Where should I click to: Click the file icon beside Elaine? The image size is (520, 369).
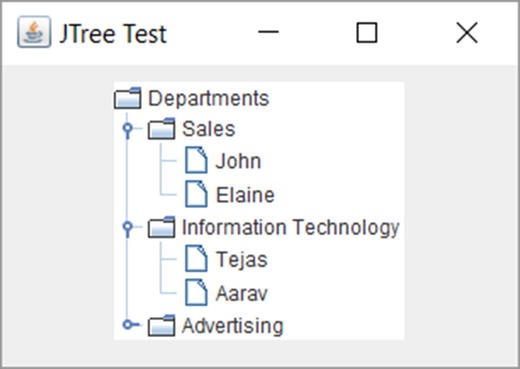point(196,194)
